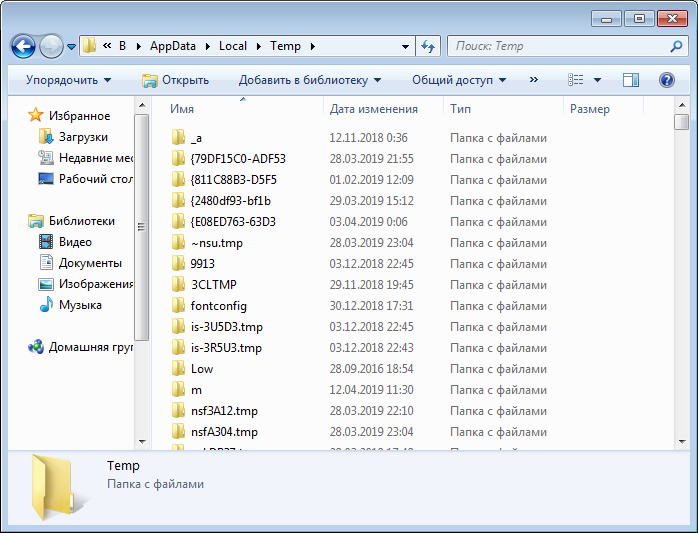Open the AppData breadcrumb segment
698x533 pixels.
coord(173,46)
